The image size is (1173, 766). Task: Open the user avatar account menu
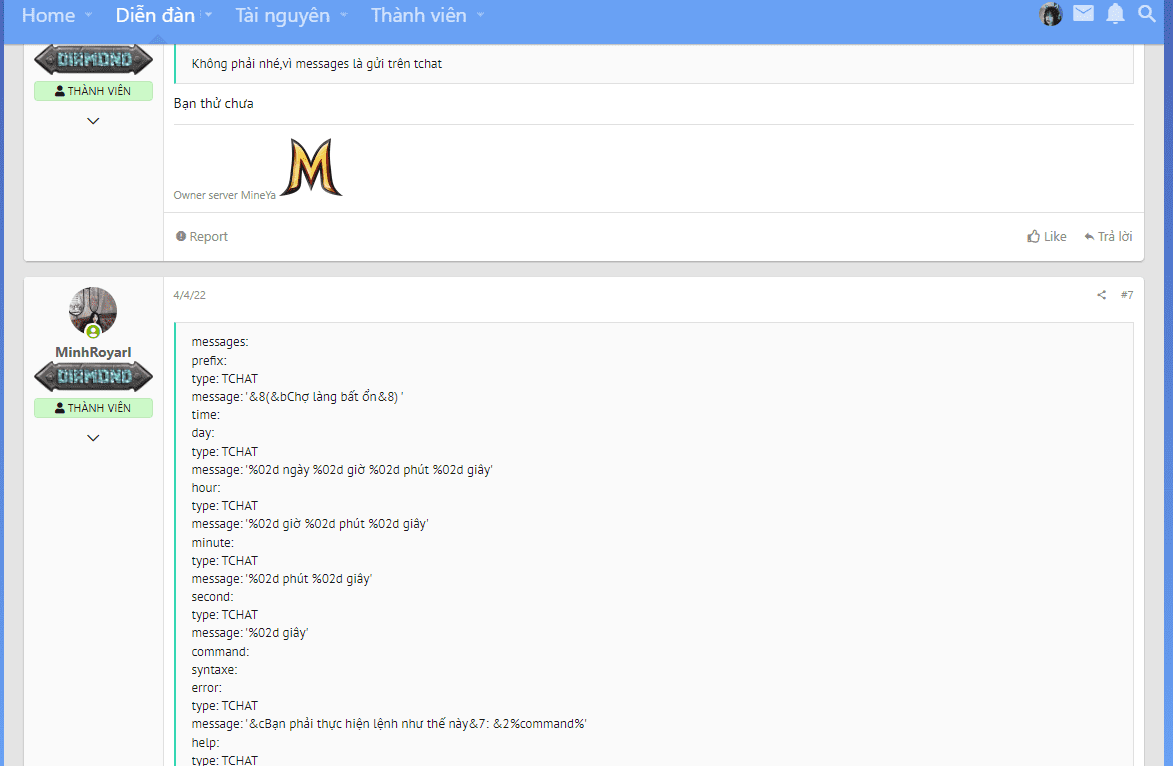1050,13
